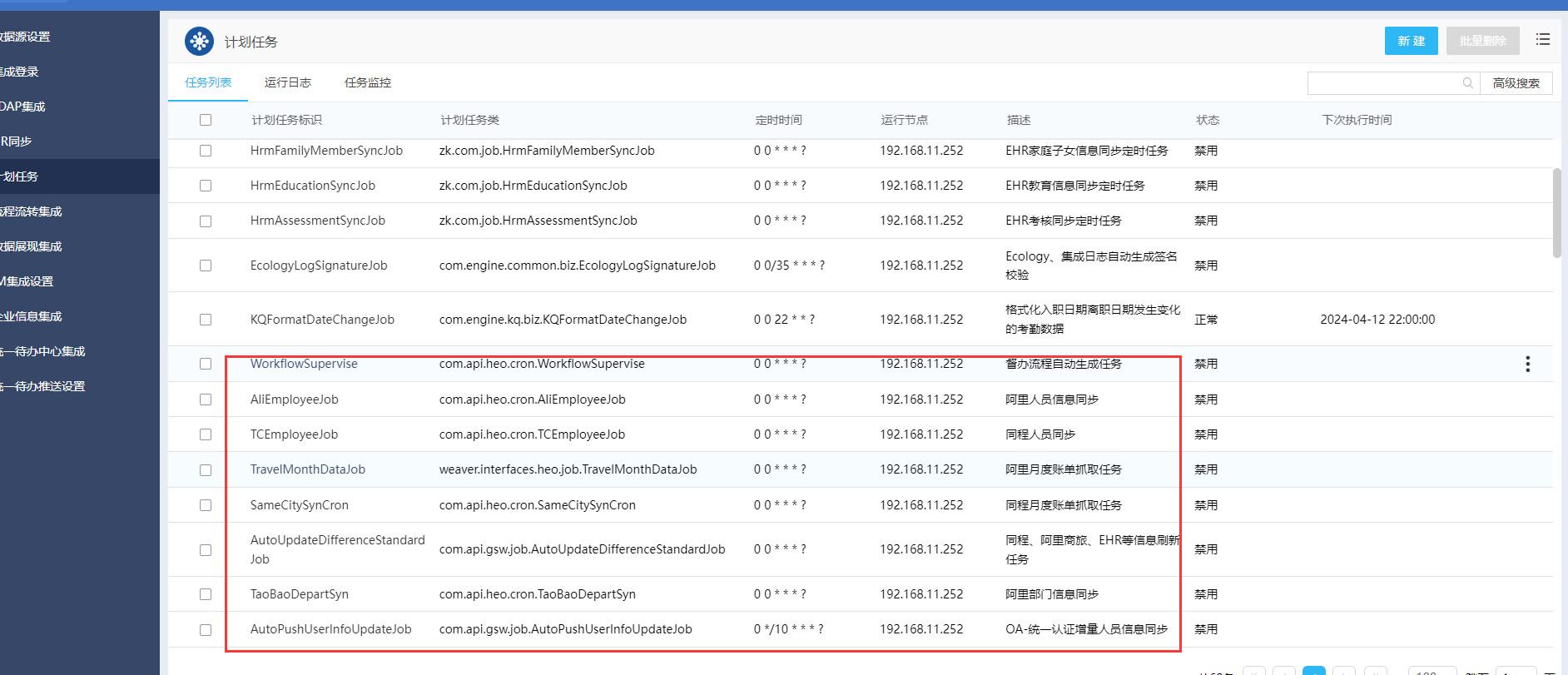The image size is (1568, 675).
Task: Open LDAP集成 in the sidebar
Action: click(x=23, y=107)
